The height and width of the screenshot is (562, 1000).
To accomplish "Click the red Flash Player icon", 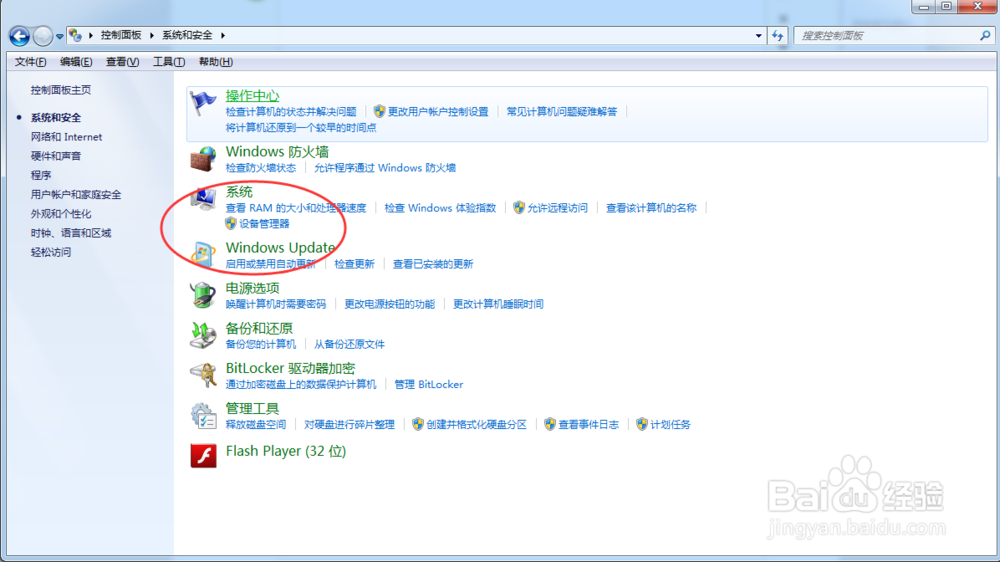I will 203,456.
